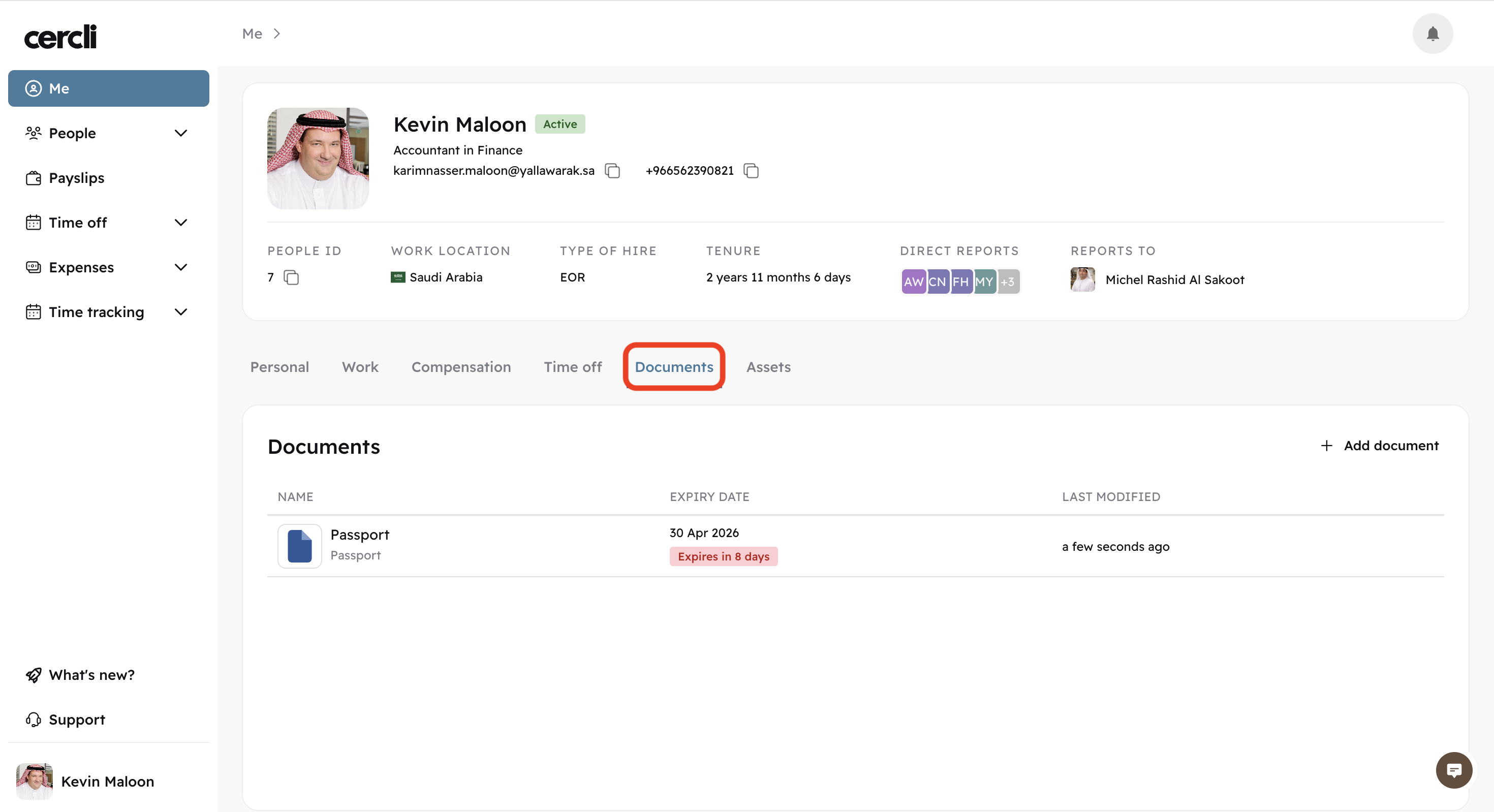
Task: Show the +3 more direct reports badge
Action: (x=1008, y=282)
